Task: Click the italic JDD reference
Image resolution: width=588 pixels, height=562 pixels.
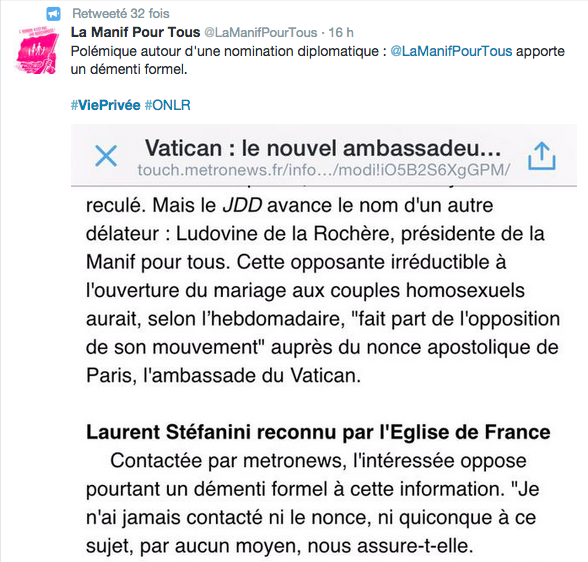Action: [x=242, y=205]
